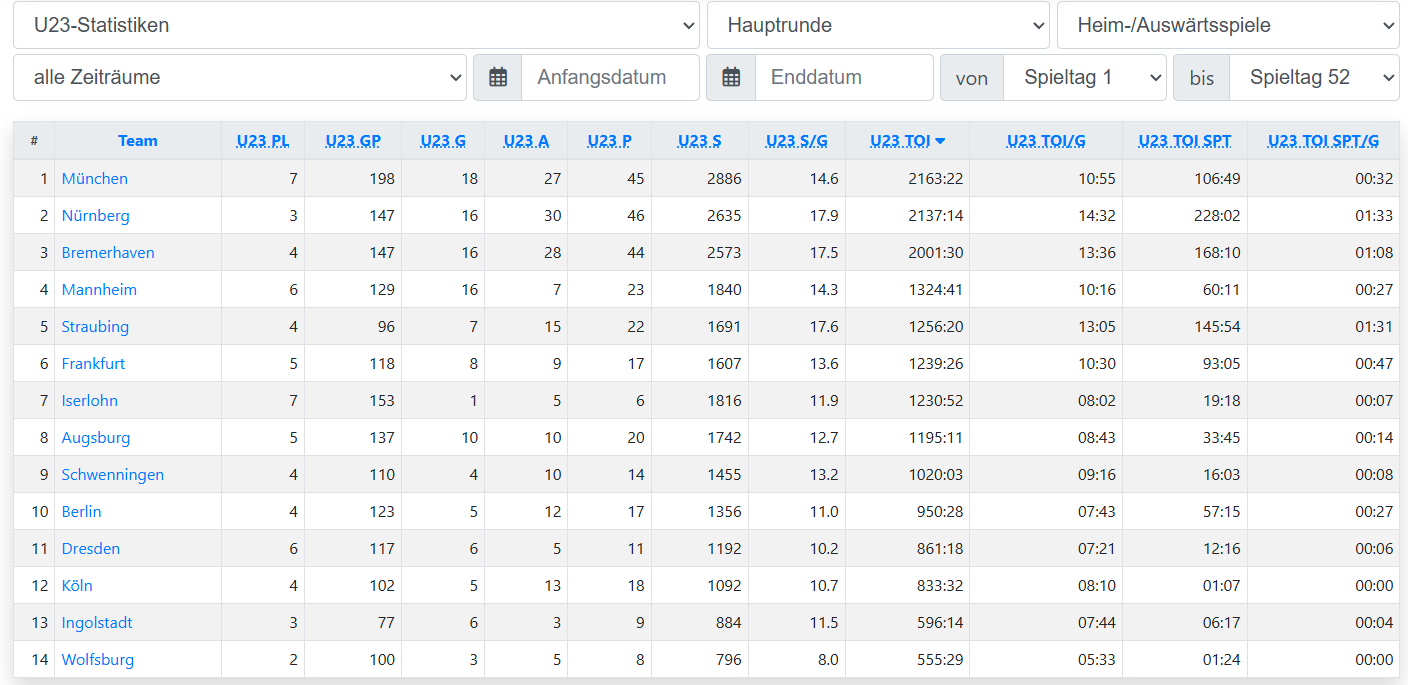1408x685 pixels.
Task: Expand the Hauptrunde selector
Action: tap(878, 25)
